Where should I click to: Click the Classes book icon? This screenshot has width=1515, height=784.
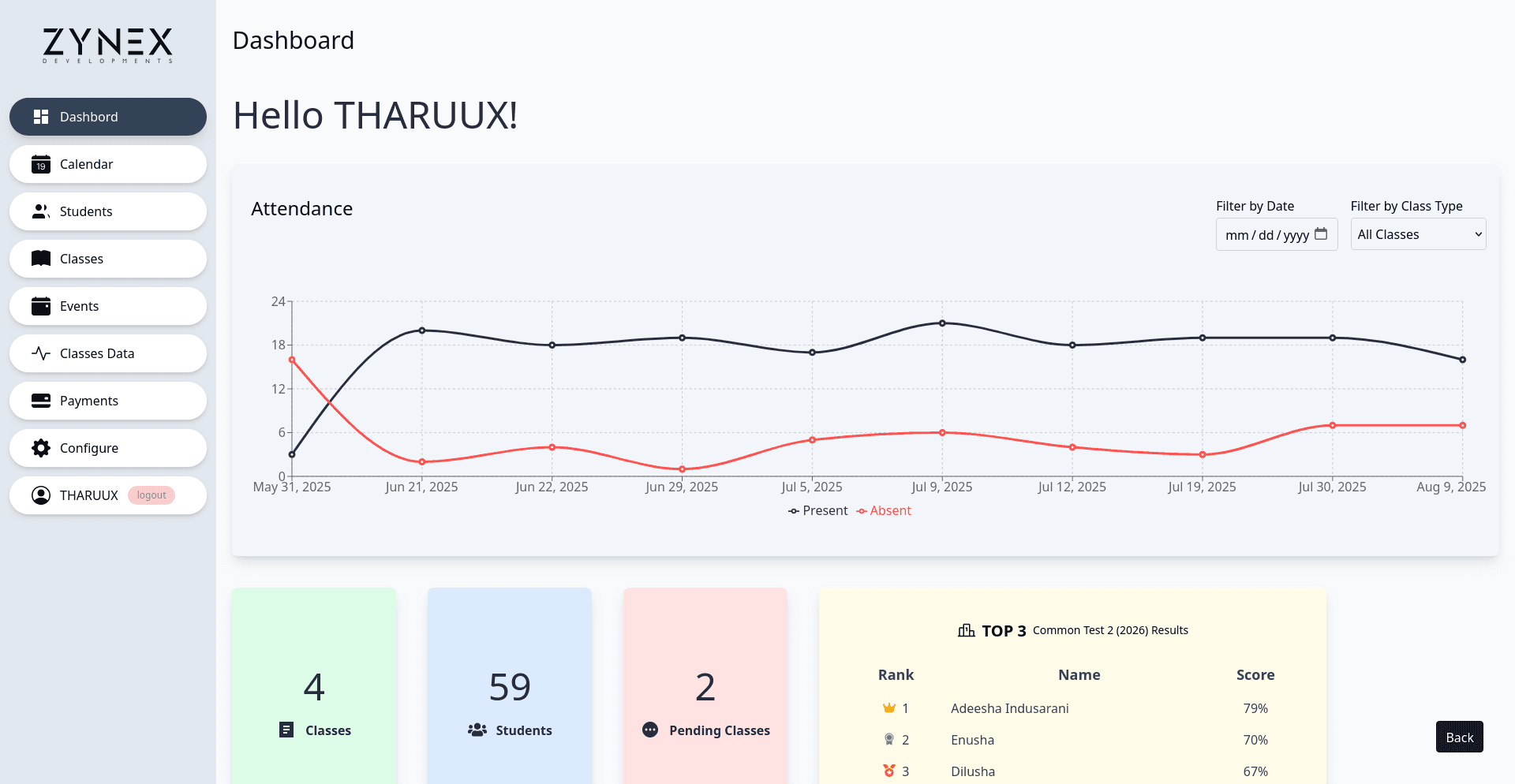pos(41,259)
